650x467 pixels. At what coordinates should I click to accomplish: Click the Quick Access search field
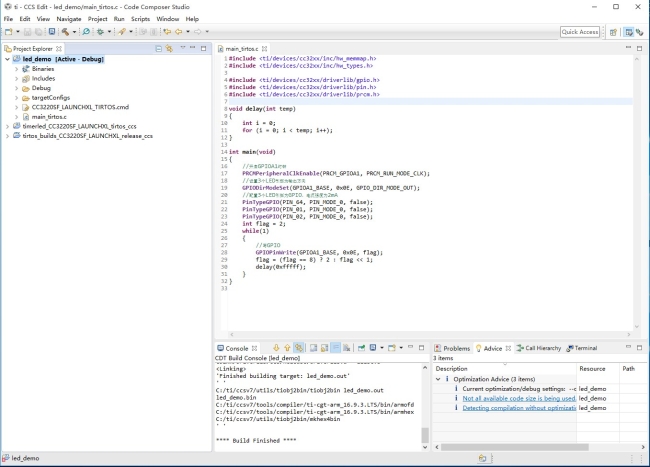[580, 32]
